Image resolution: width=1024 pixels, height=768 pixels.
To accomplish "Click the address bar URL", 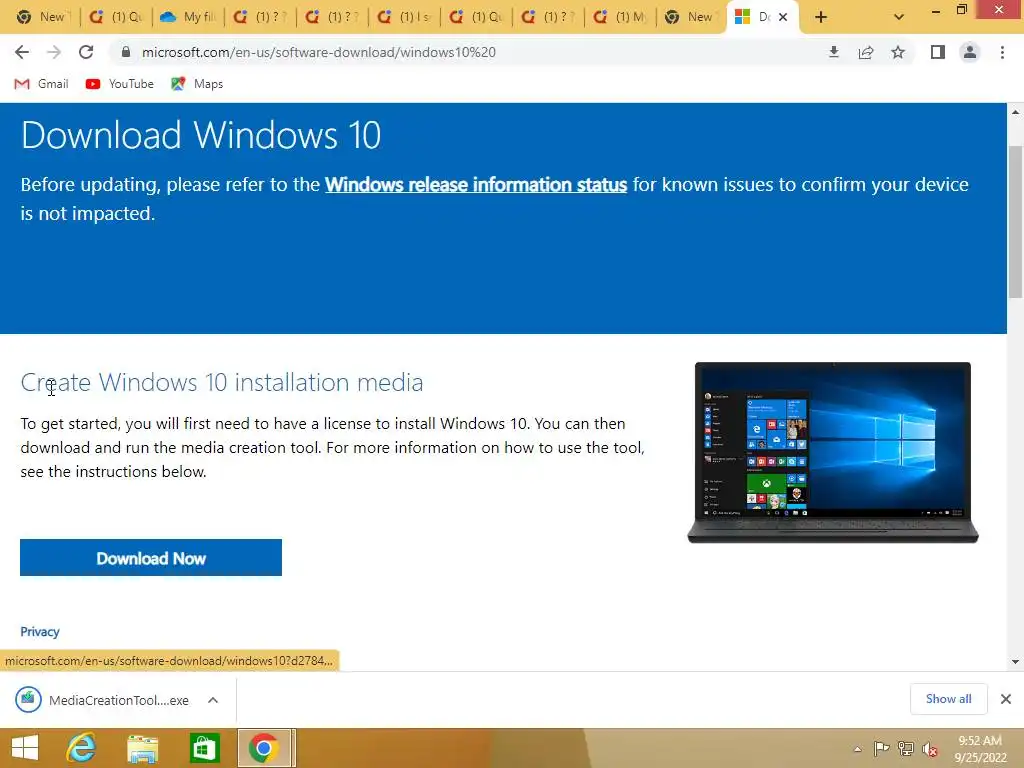I will 319,52.
